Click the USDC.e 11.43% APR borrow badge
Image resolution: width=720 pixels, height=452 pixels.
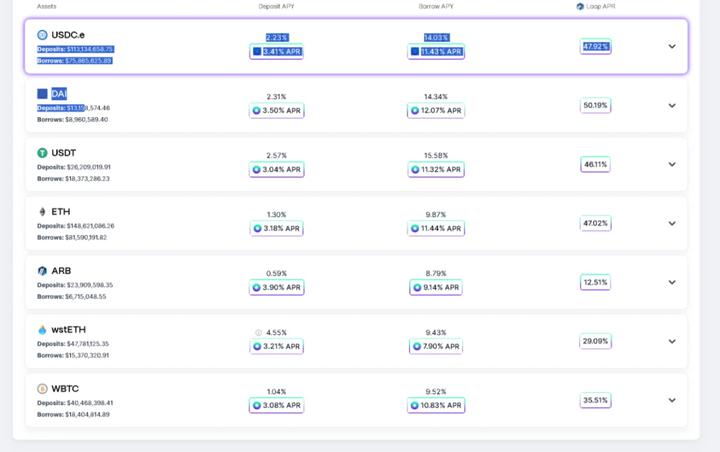(x=436, y=51)
